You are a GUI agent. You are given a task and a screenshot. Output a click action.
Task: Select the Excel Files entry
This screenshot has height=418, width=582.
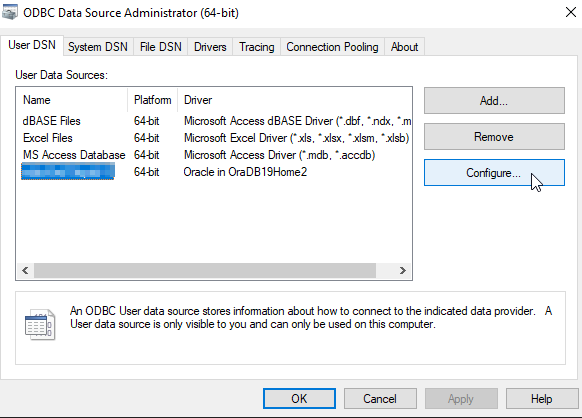pyautogui.click(x=214, y=138)
